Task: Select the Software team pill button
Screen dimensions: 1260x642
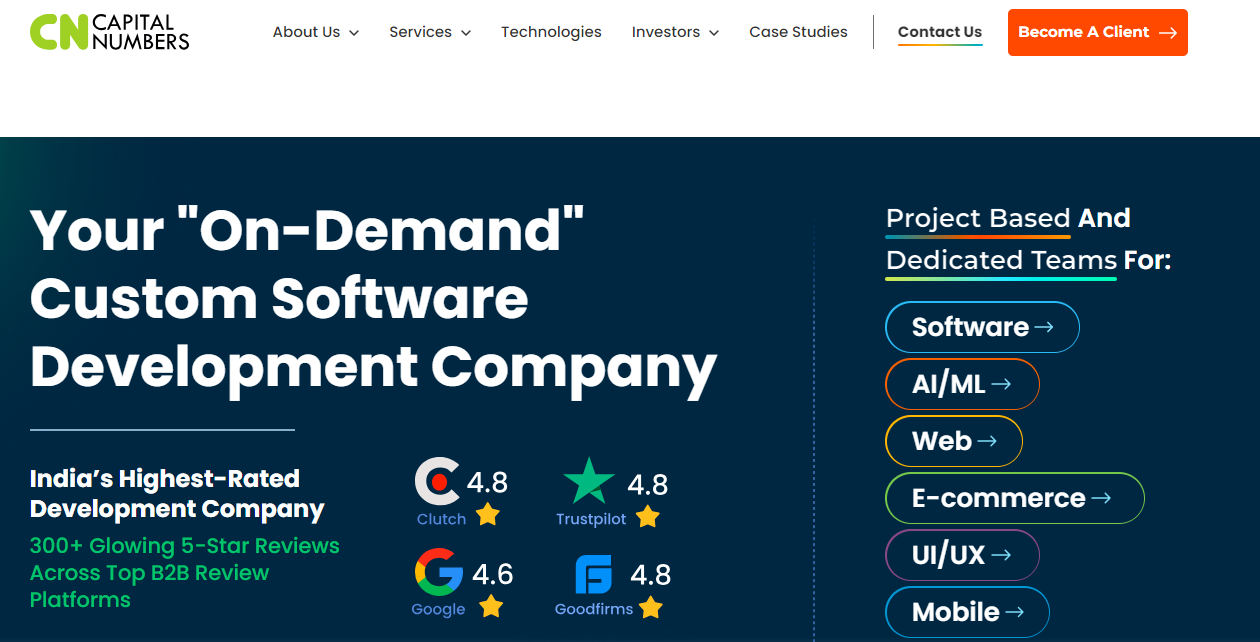Action: point(982,327)
